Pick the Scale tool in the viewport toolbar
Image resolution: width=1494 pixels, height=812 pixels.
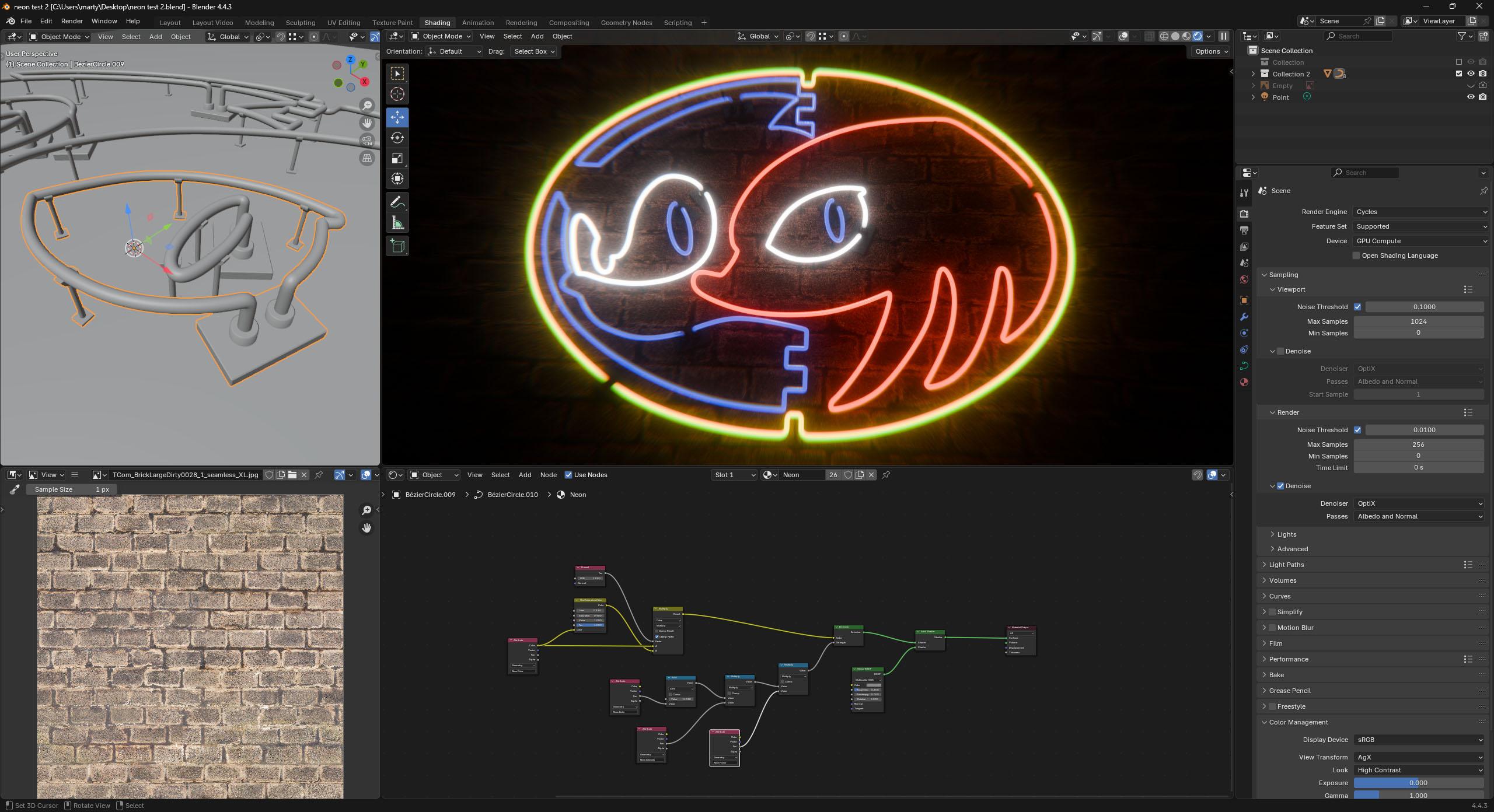coord(397,158)
